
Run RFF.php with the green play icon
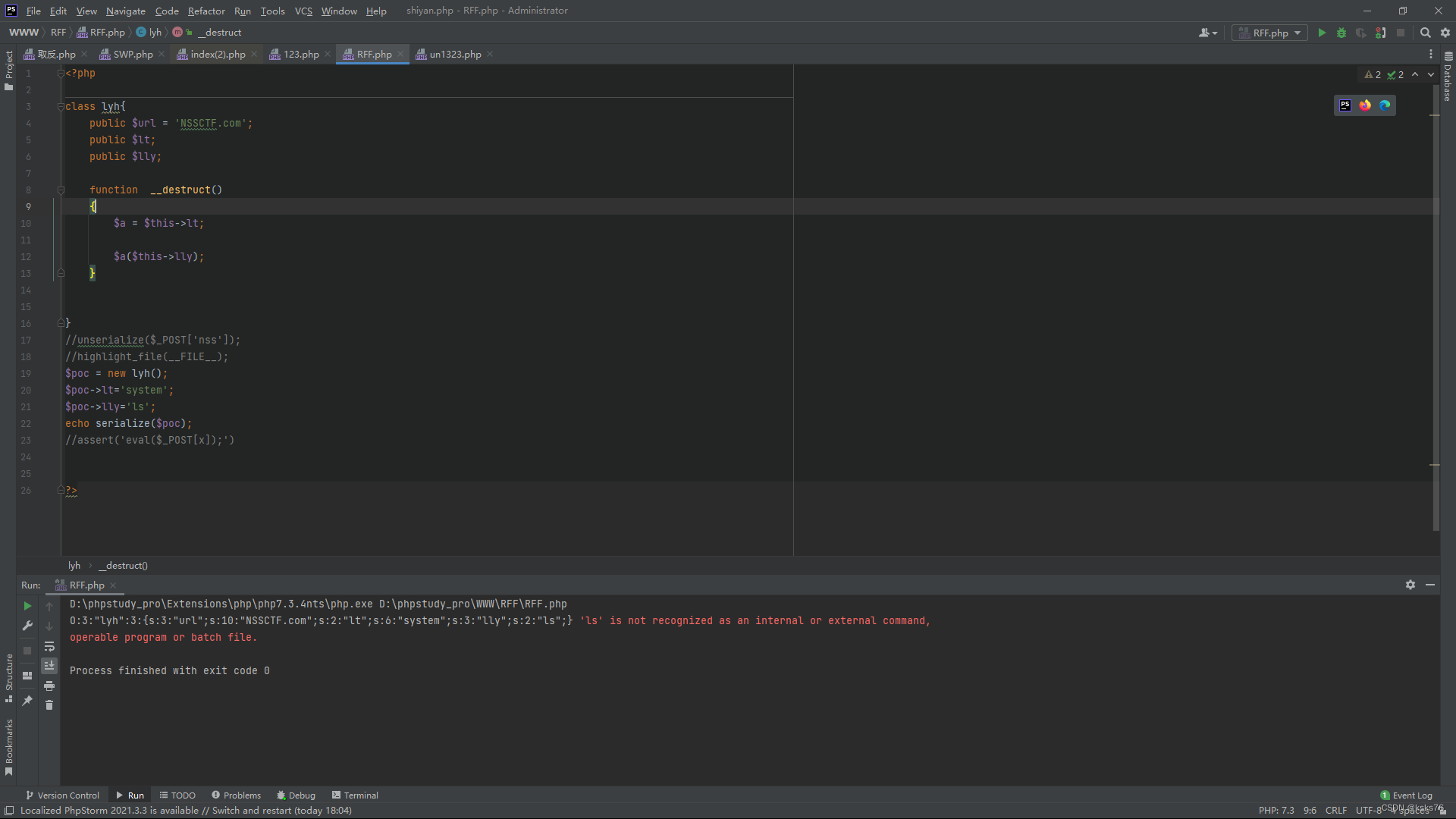[x=1322, y=33]
